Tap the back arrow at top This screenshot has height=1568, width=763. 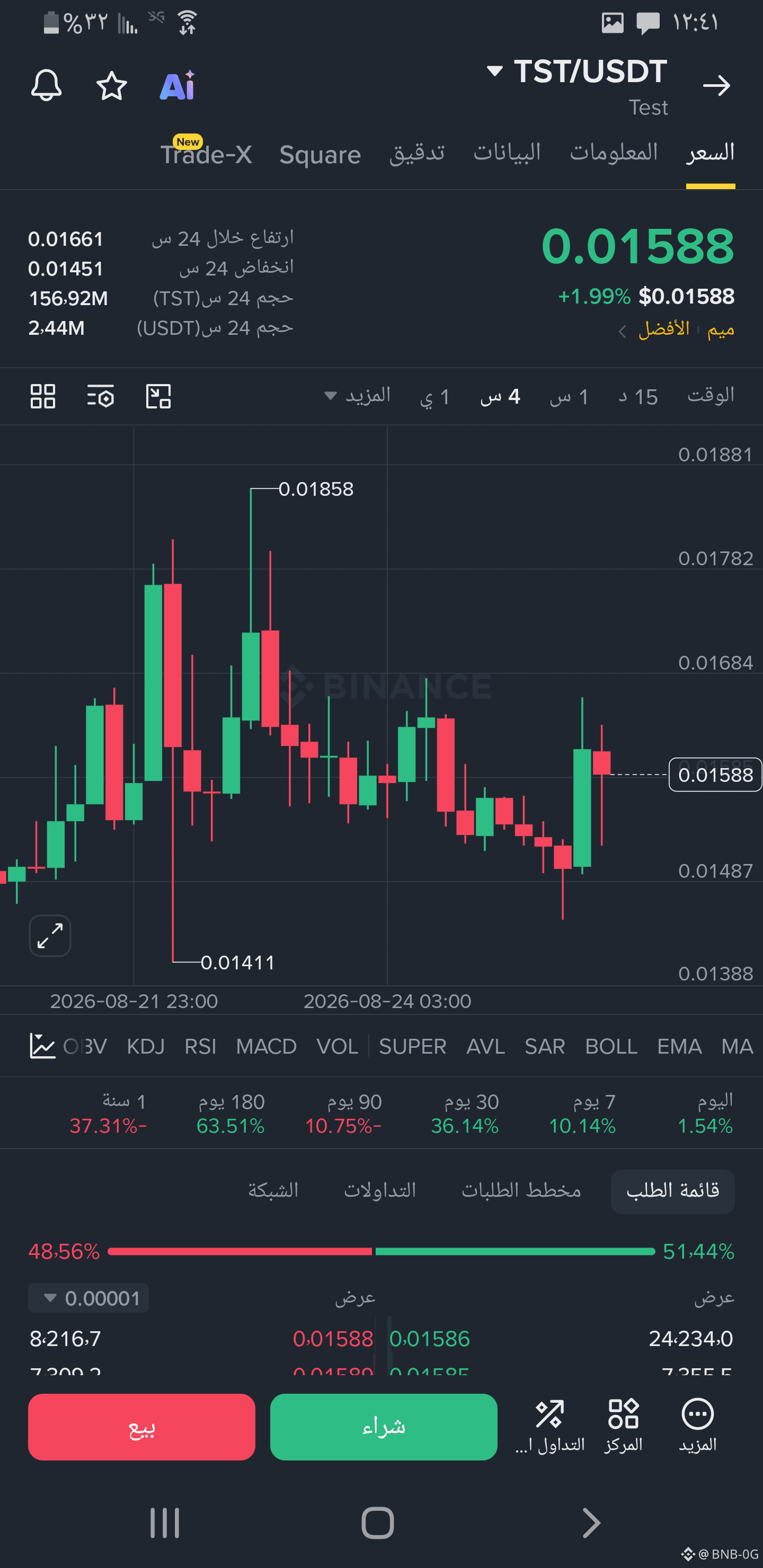tap(716, 85)
